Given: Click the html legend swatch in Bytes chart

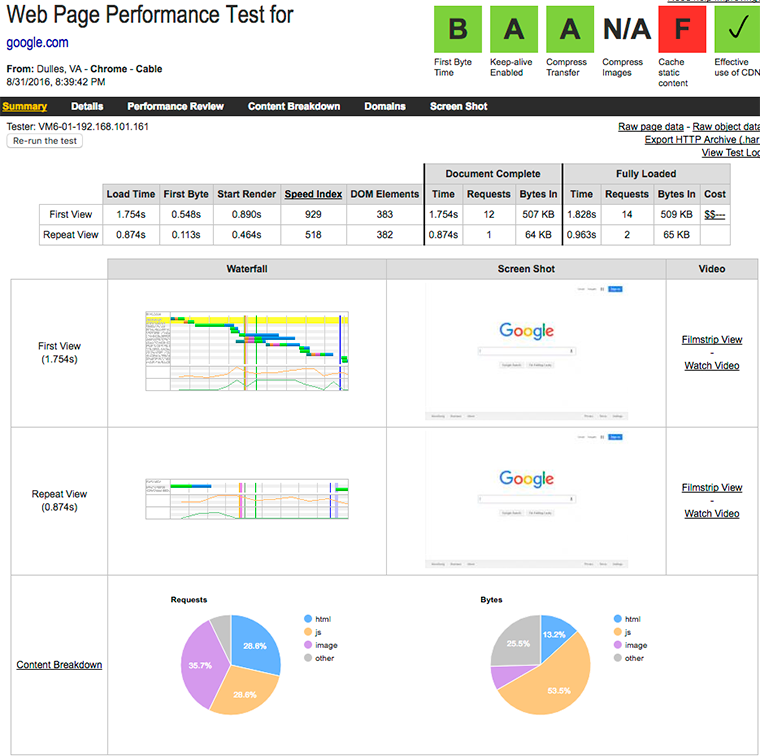Looking at the screenshot, I should click(x=618, y=619).
